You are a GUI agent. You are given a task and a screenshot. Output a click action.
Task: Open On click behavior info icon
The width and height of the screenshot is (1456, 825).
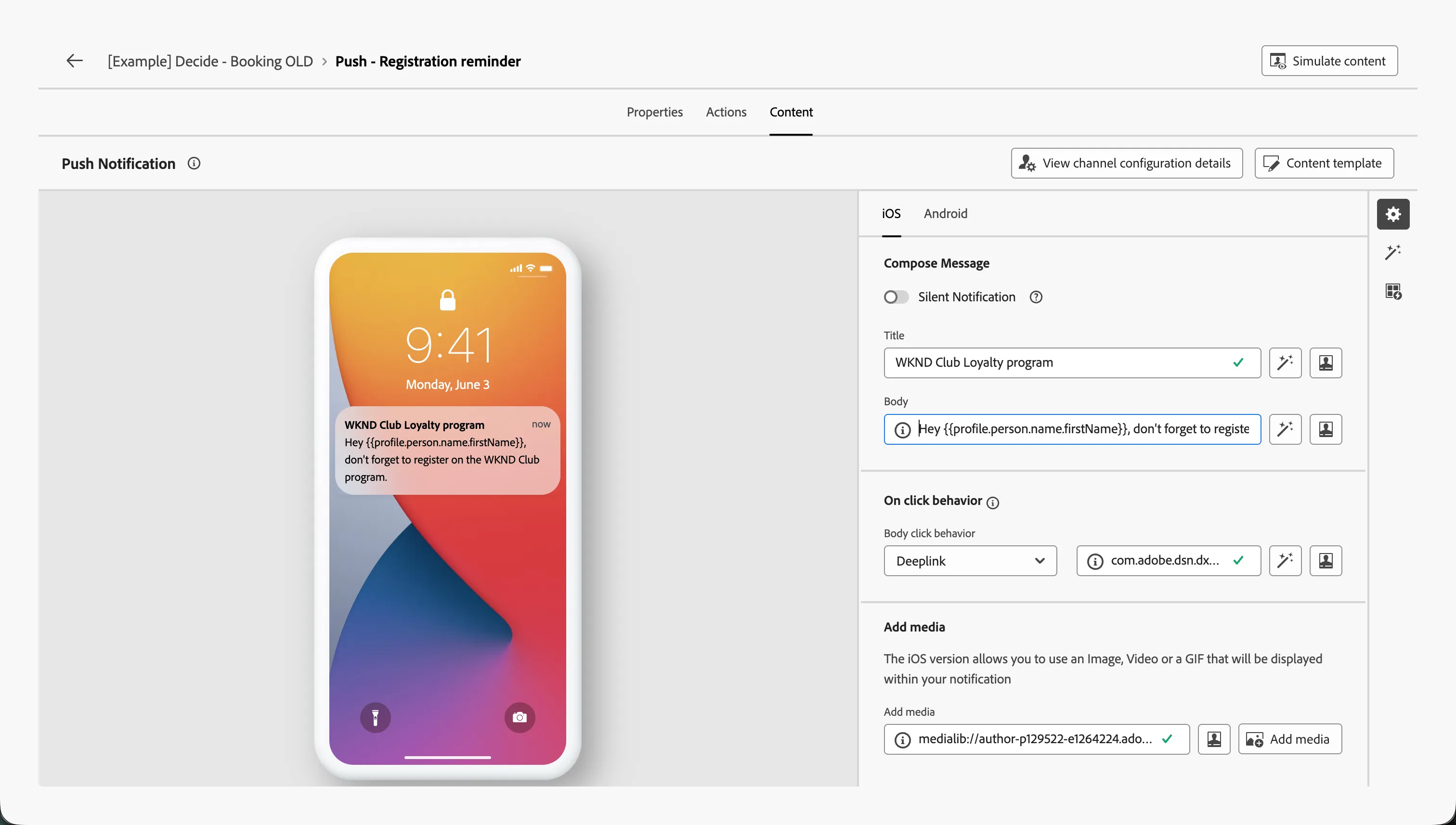pos(993,503)
